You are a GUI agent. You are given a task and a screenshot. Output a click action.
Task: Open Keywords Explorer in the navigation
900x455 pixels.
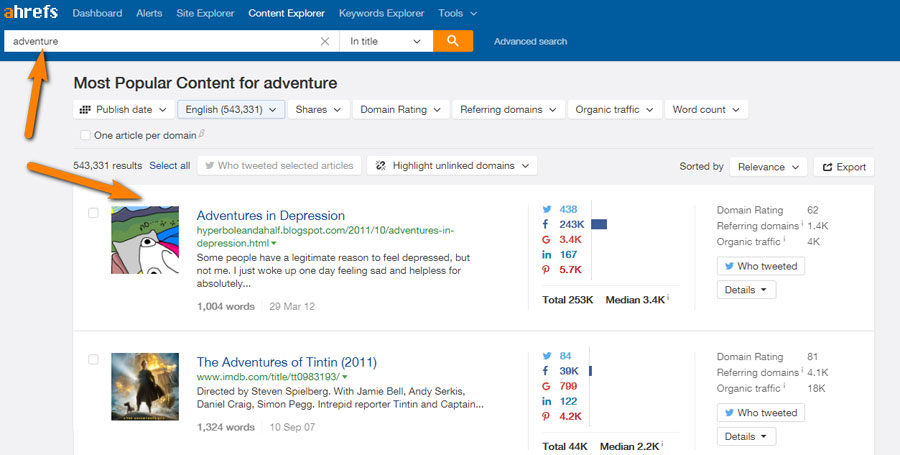pyautogui.click(x=381, y=13)
